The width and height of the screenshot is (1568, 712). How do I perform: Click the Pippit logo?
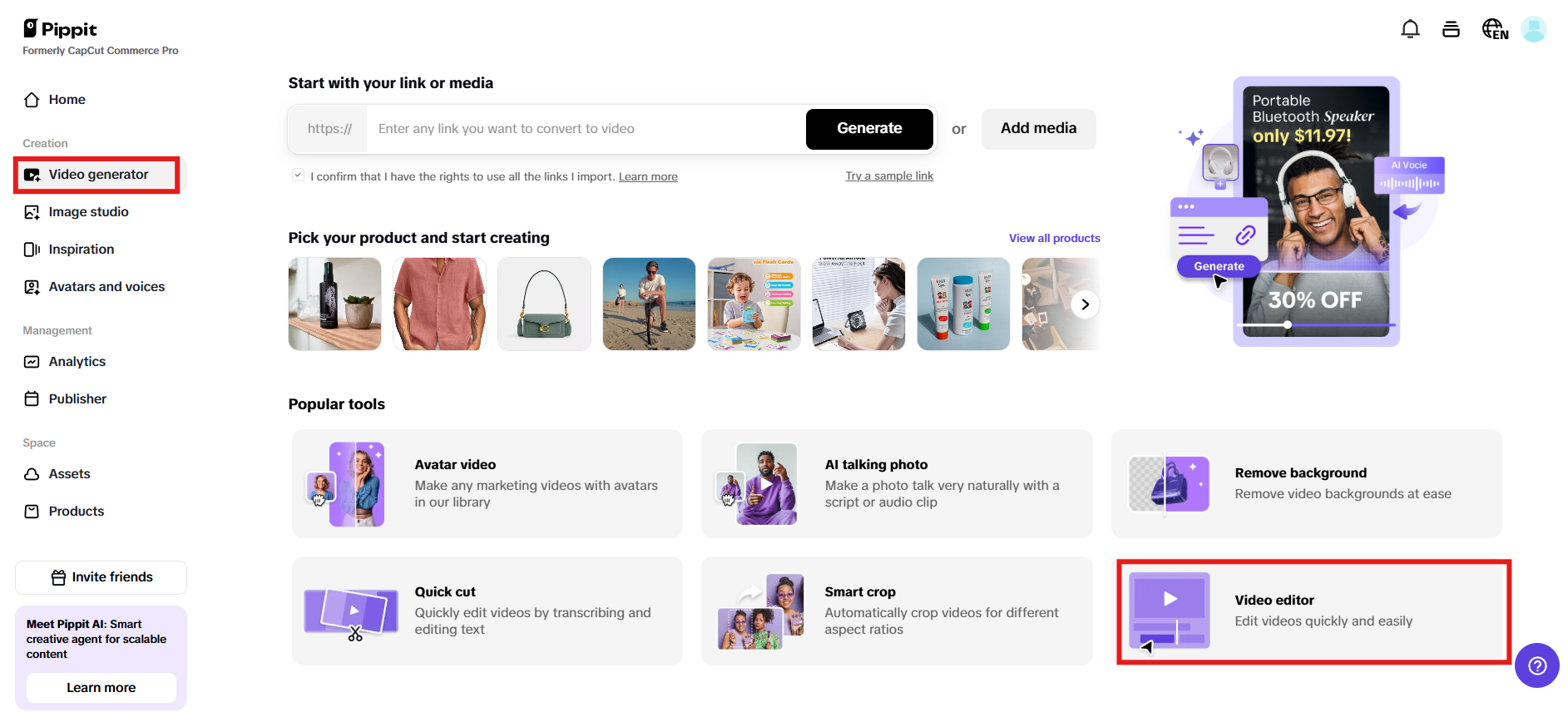pyautogui.click(x=60, y=29)
